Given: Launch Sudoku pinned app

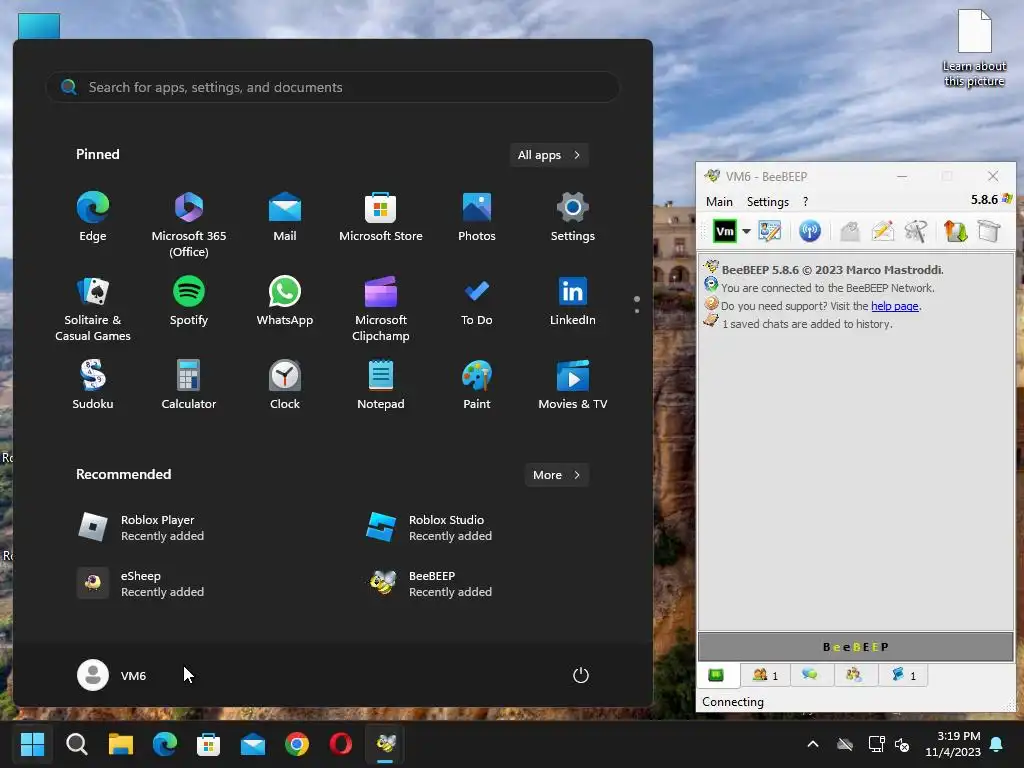Looking at the screenshot, I should pos(93,386).
